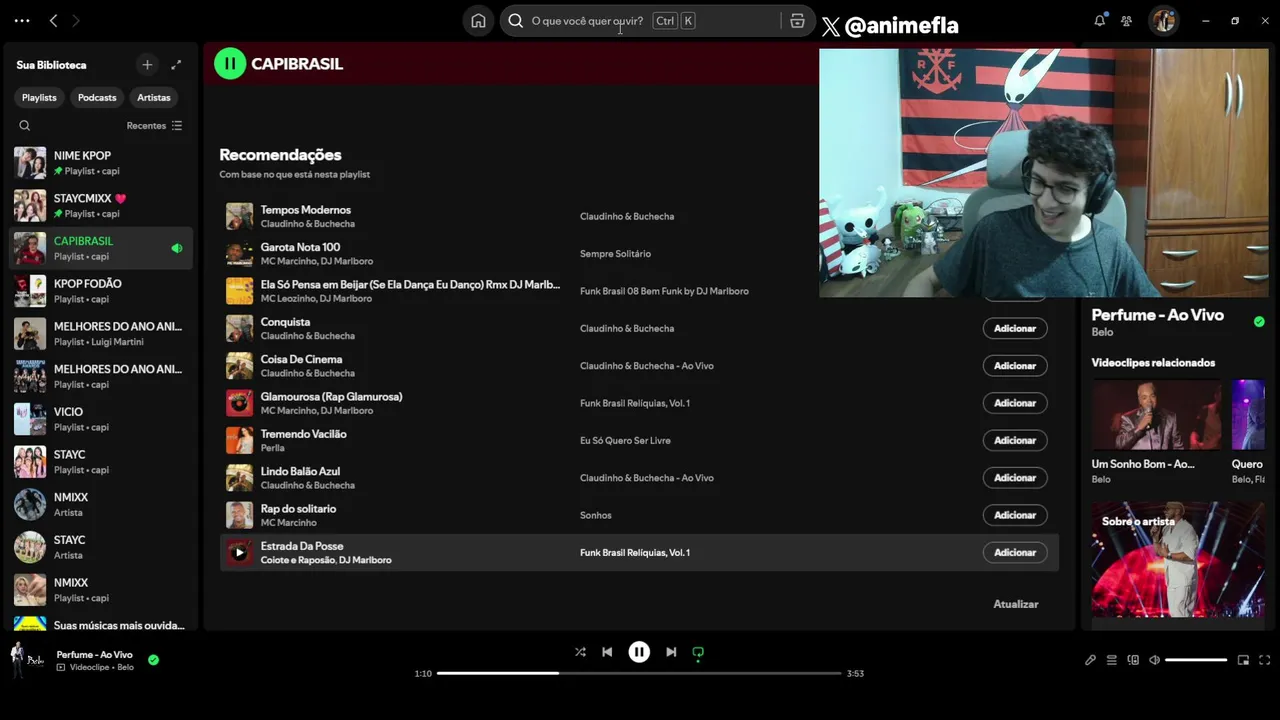Filter library by Playlists
The height and width of the screenshot is (720, 1280).
click(39, 97)
